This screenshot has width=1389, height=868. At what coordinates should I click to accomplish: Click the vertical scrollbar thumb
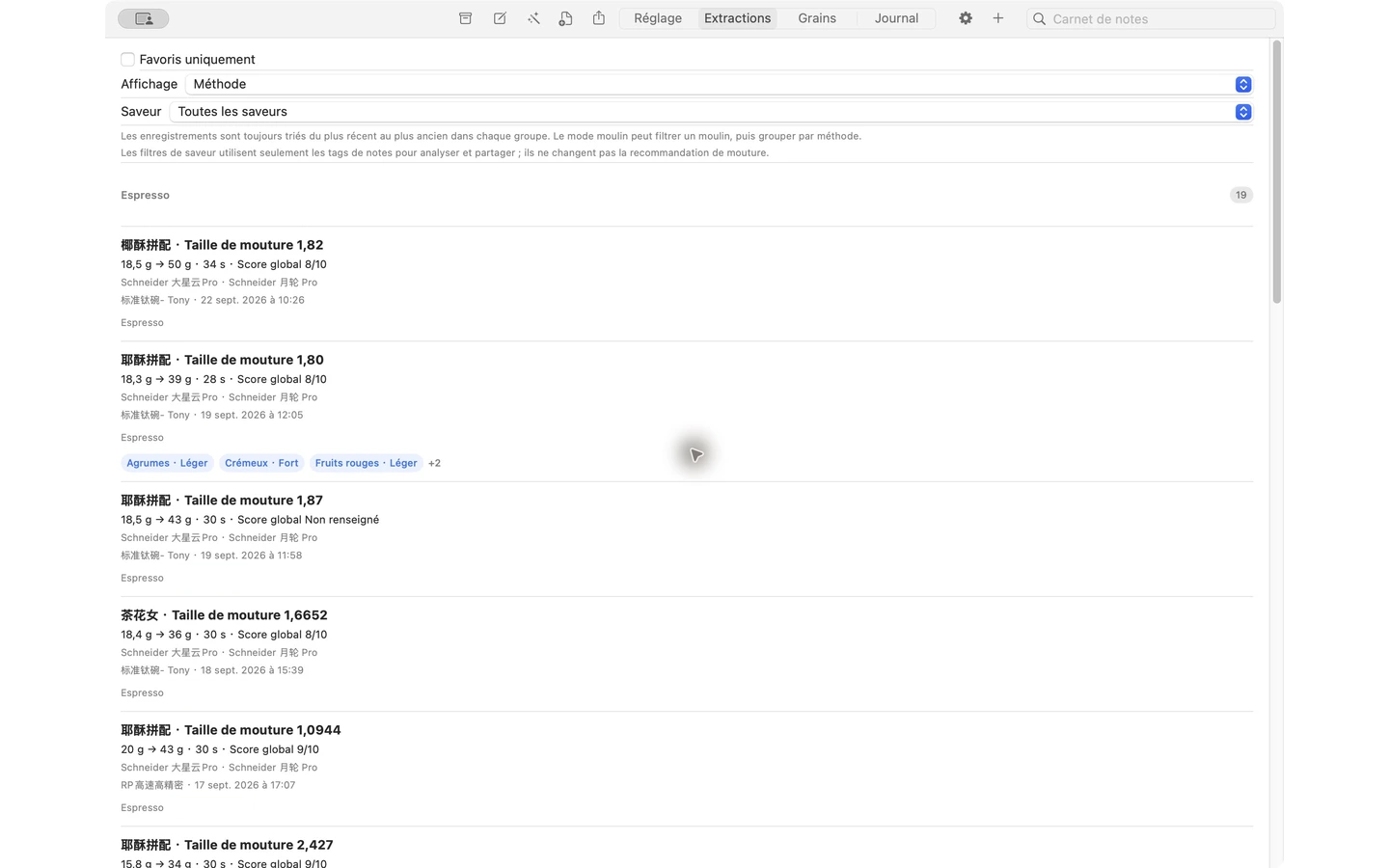click(1277, 172)
